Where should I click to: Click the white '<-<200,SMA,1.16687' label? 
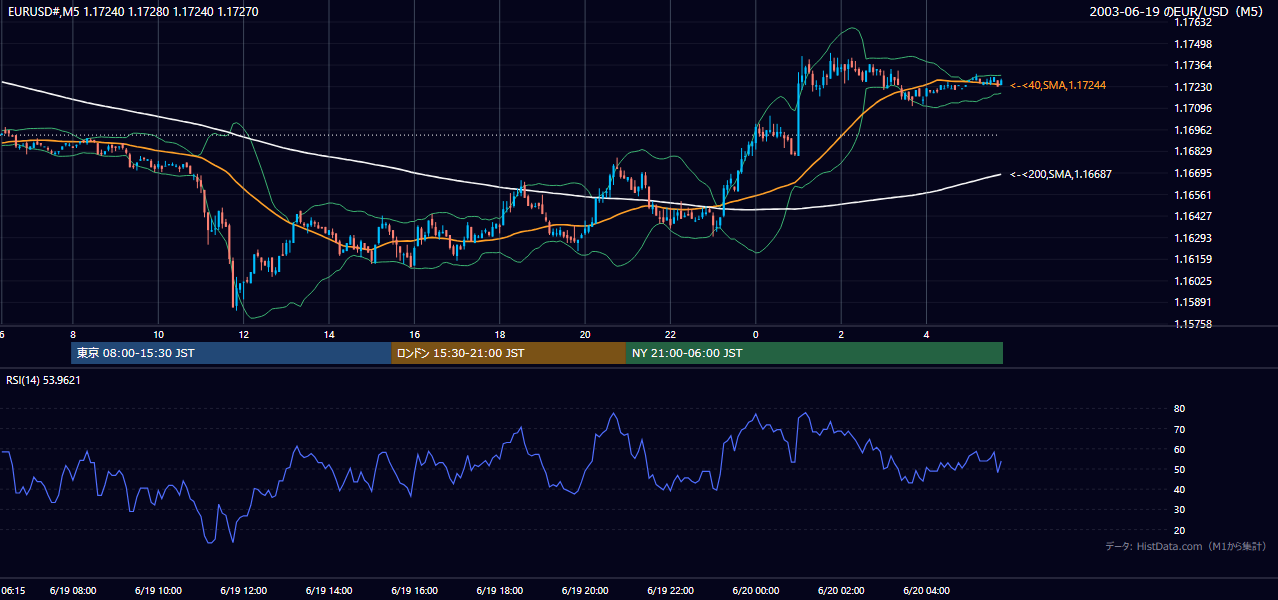click(x=1060, y=174)
